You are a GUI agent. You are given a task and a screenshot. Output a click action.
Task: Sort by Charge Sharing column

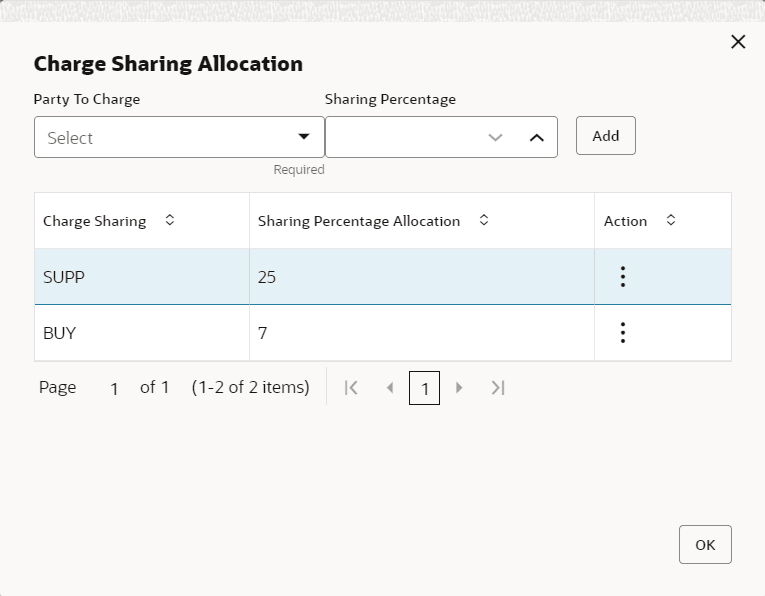pos(169,221)
